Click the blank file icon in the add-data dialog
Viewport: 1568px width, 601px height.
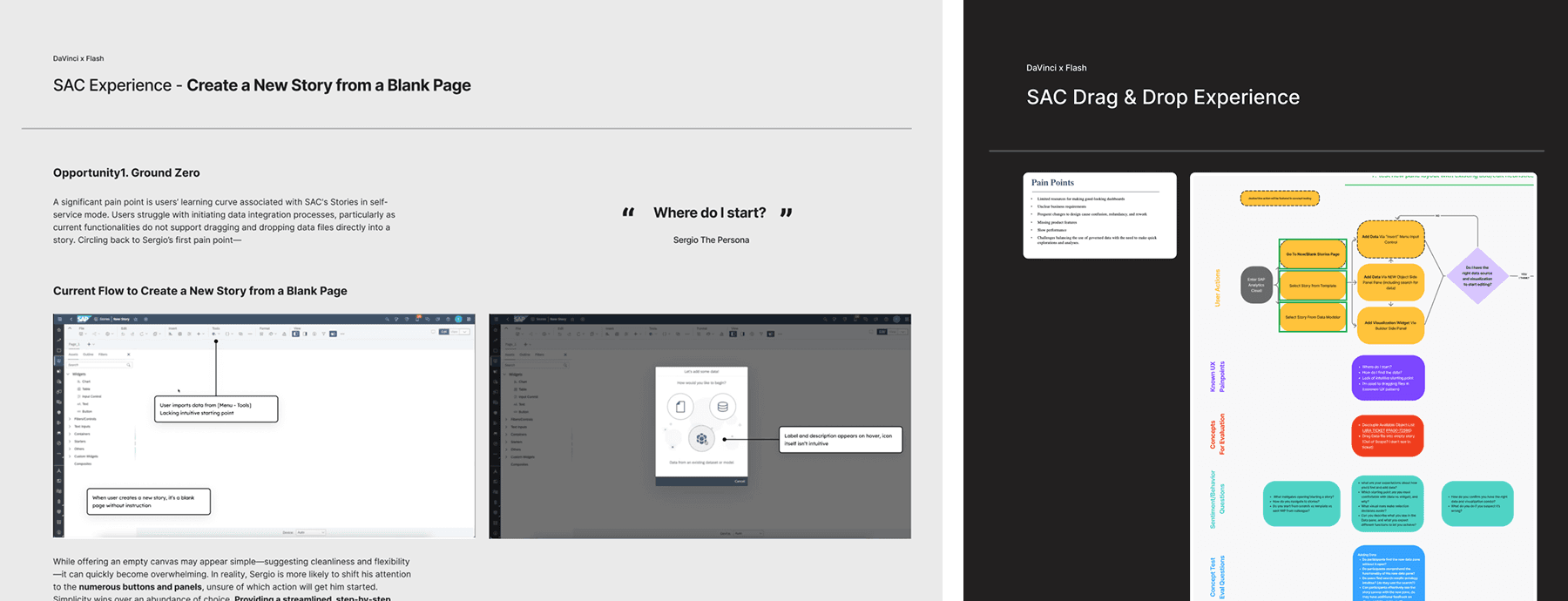coord(680,407)
